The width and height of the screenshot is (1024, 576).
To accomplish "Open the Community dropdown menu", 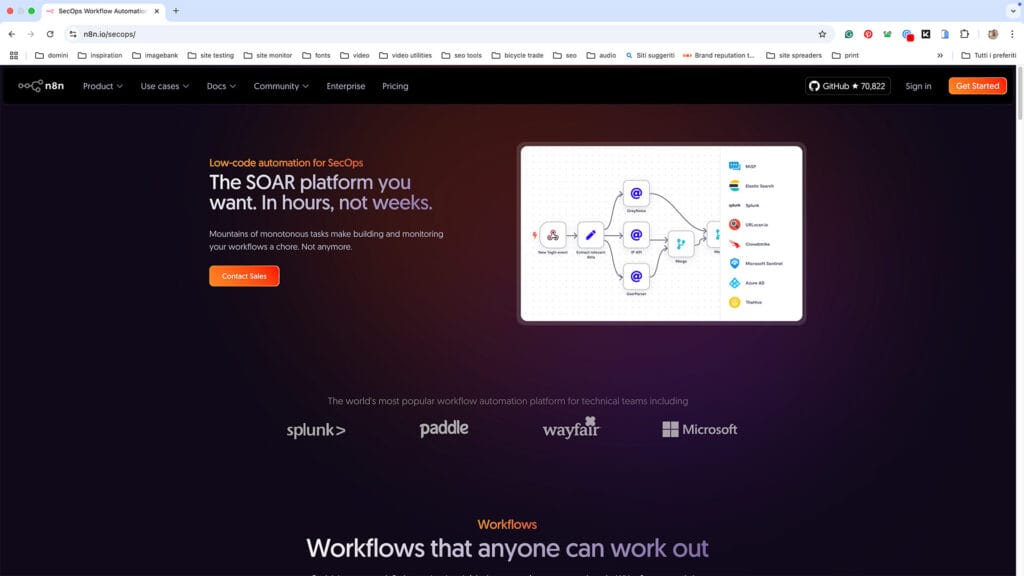I will [280, 86].
